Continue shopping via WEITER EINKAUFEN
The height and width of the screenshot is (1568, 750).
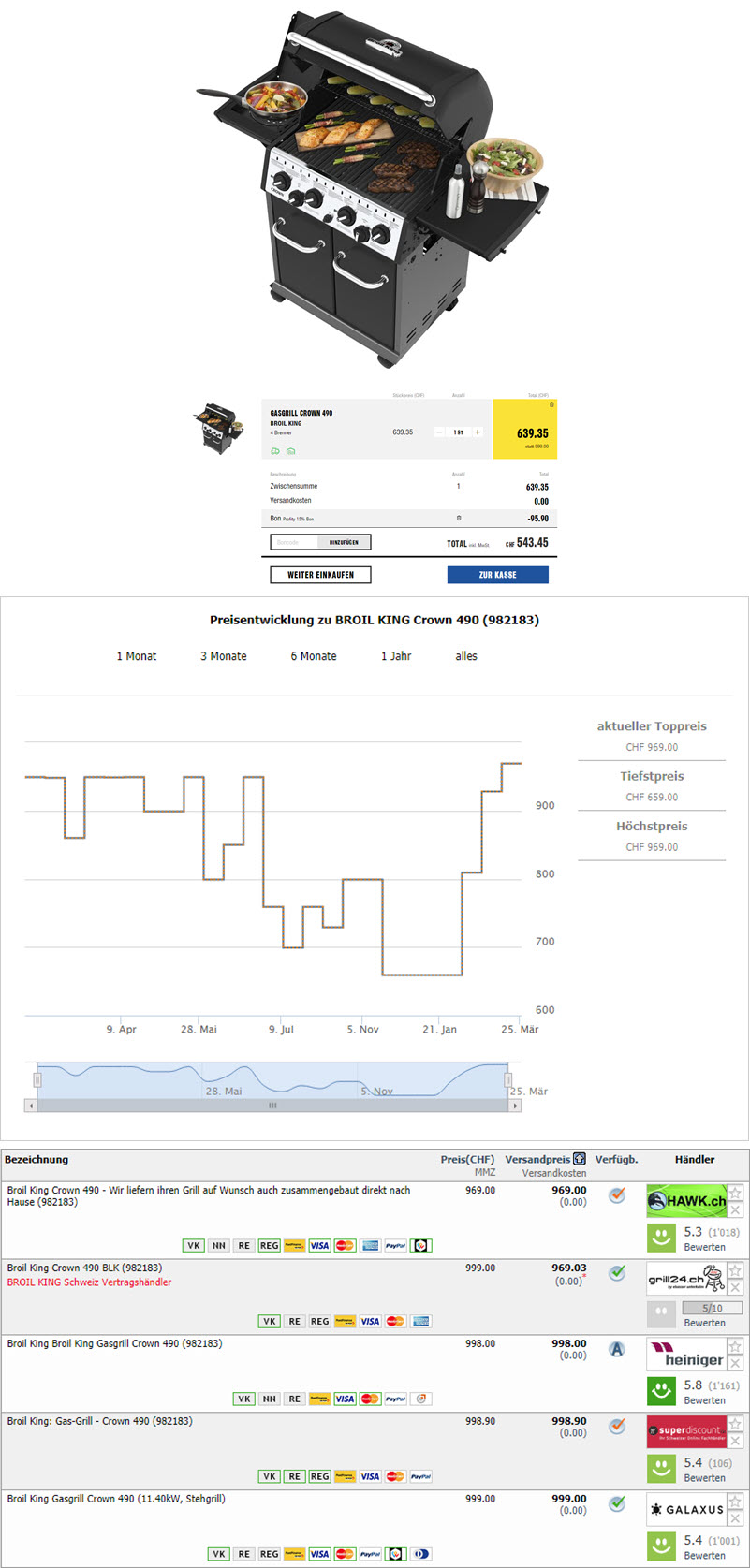tap(320, 575)
